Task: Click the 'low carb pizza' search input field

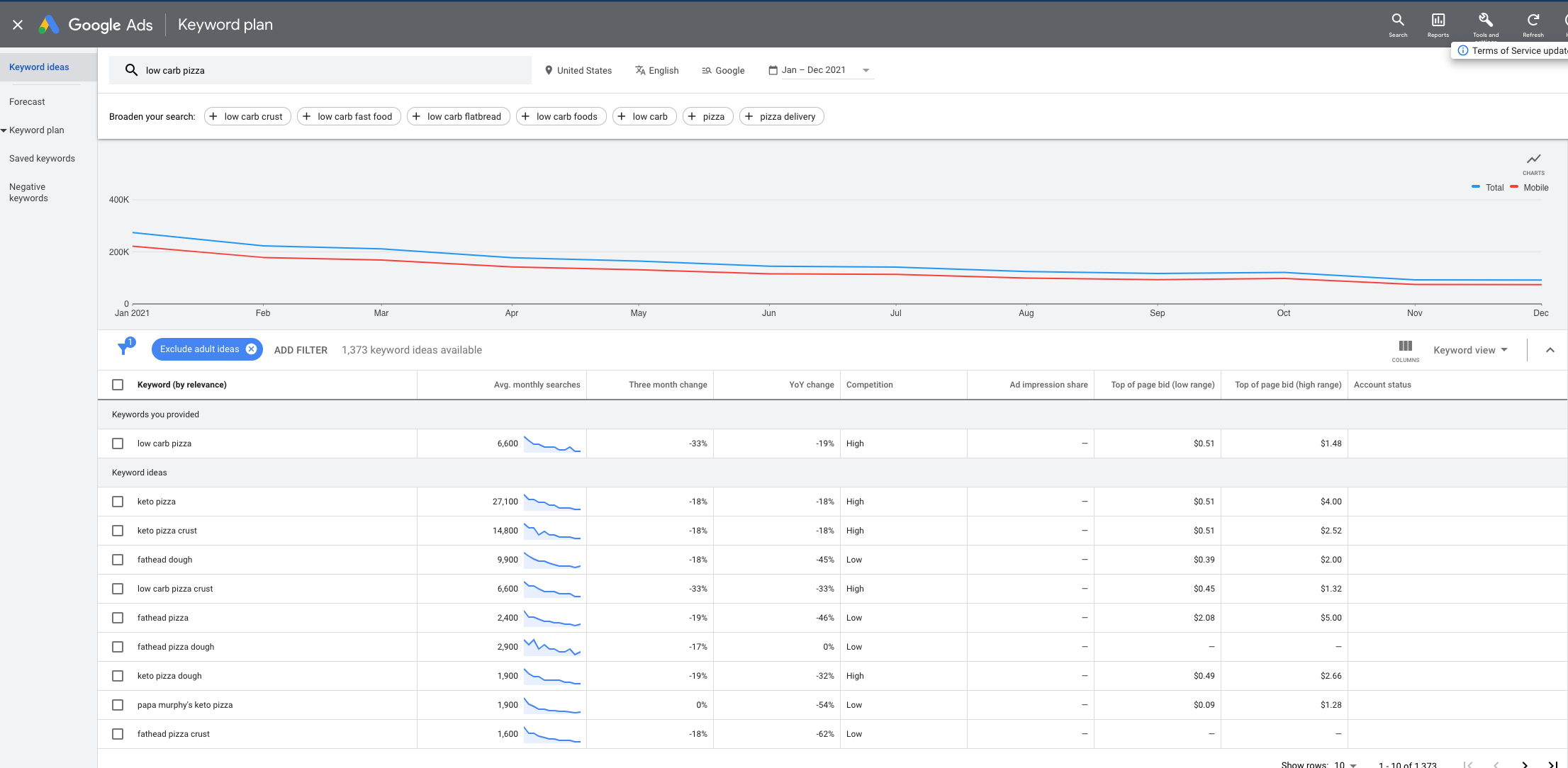Action: pyautogui.click(x=320, y=70)
